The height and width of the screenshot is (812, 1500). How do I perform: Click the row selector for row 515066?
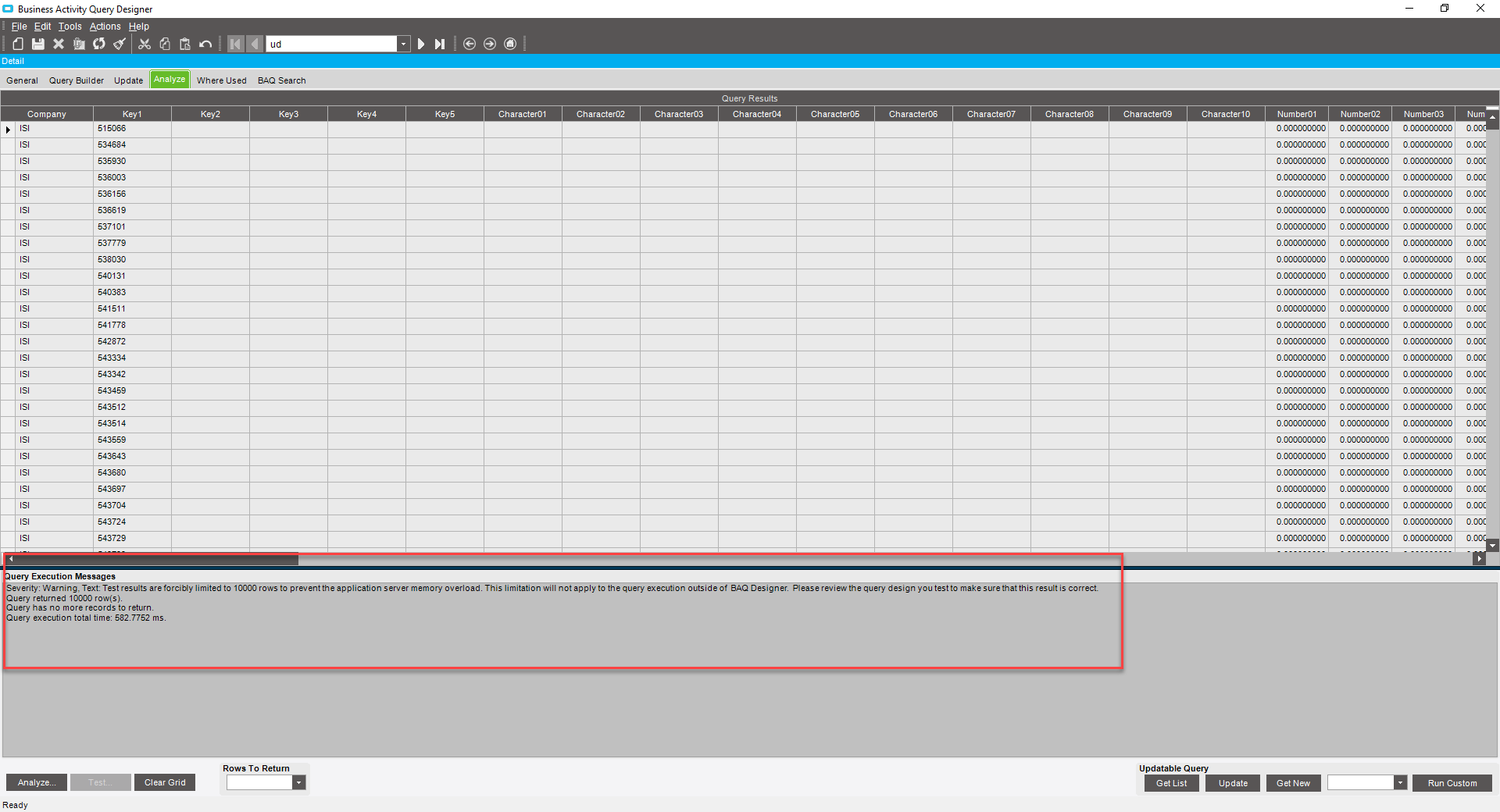click(x=8, y=130)
